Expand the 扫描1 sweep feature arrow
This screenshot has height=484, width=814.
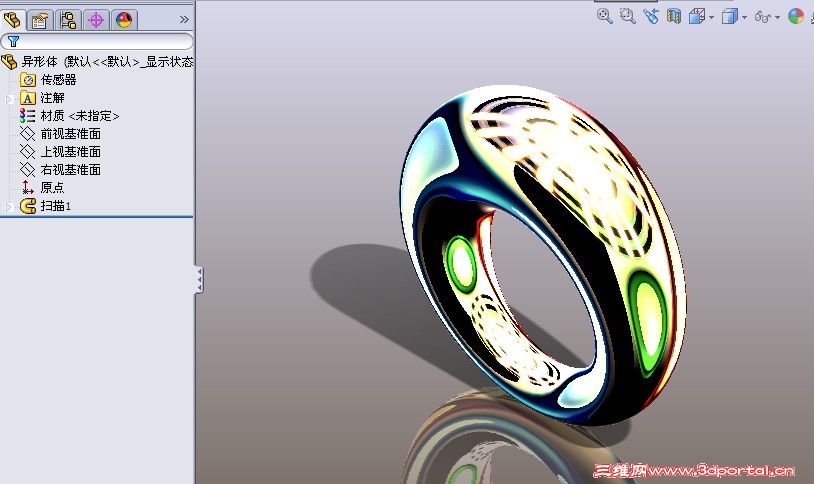pyautogui.click(x=9, y=207)
